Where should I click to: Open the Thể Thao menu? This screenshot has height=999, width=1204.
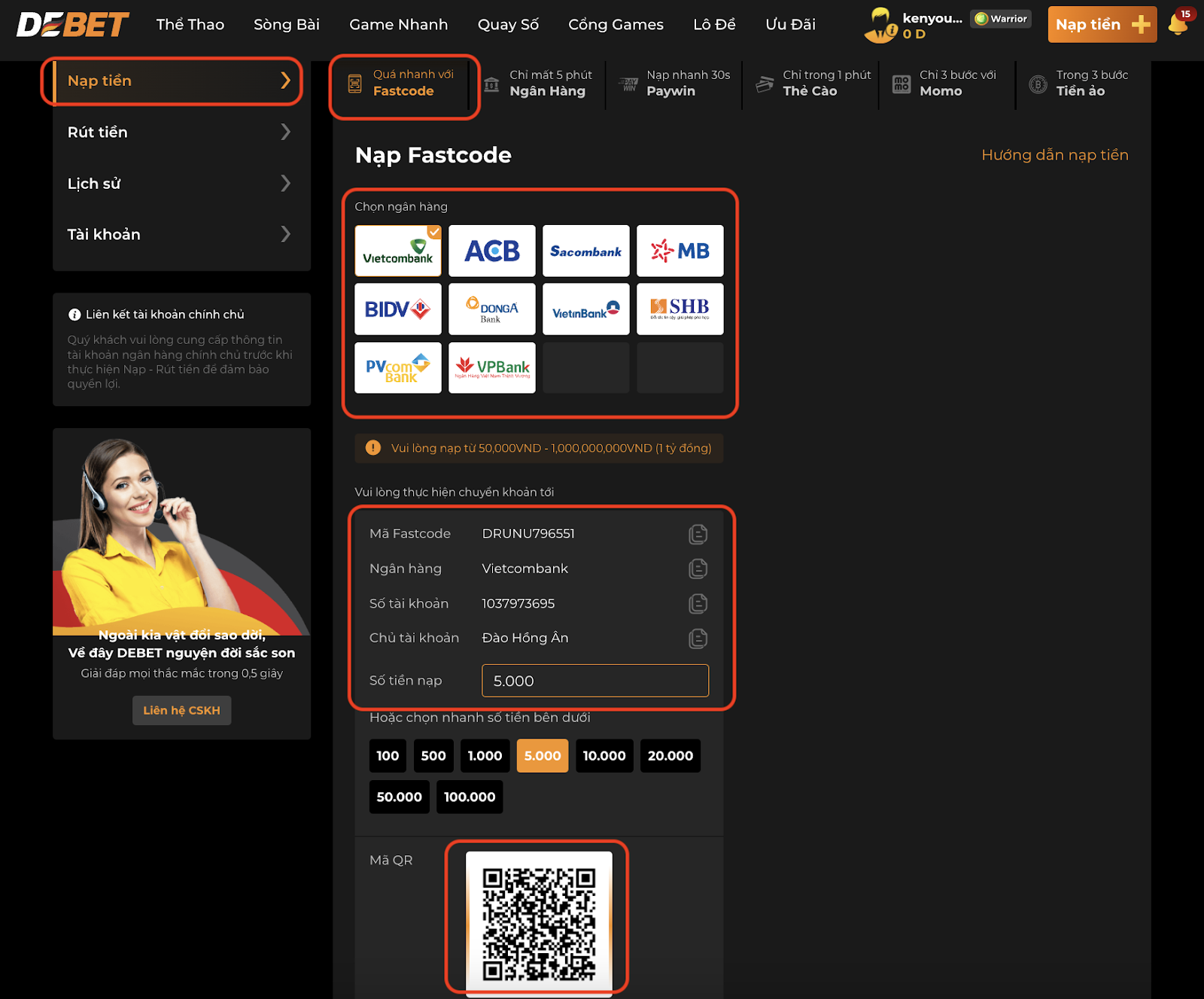pyautogui.click(x=190, y=24)
